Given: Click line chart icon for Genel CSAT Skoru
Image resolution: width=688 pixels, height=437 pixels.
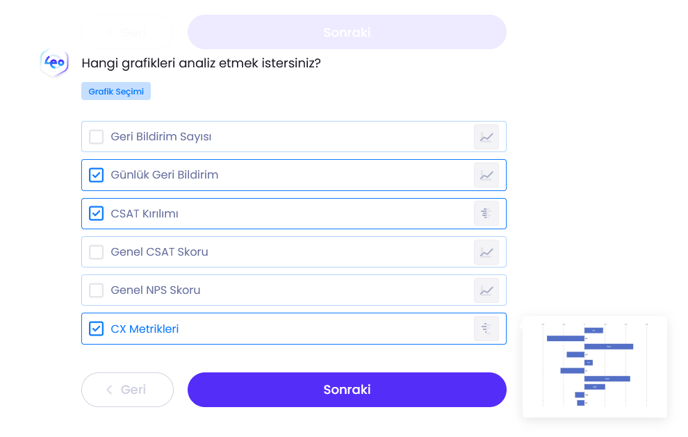Looking at the screenshot, I should [486, 252].
